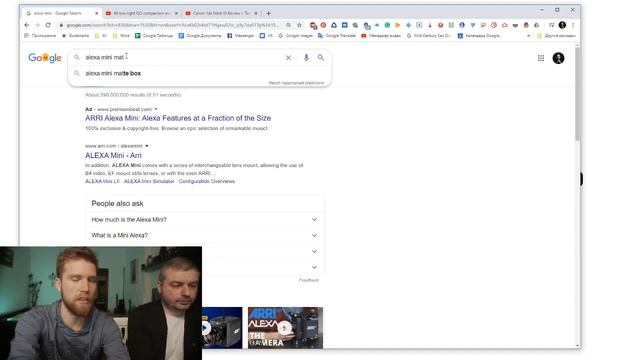Close the Canon 5D Mark IV Review tab
Image resolution: width=640 pixels, height=360 pixels.
click(x=256, y=13)
